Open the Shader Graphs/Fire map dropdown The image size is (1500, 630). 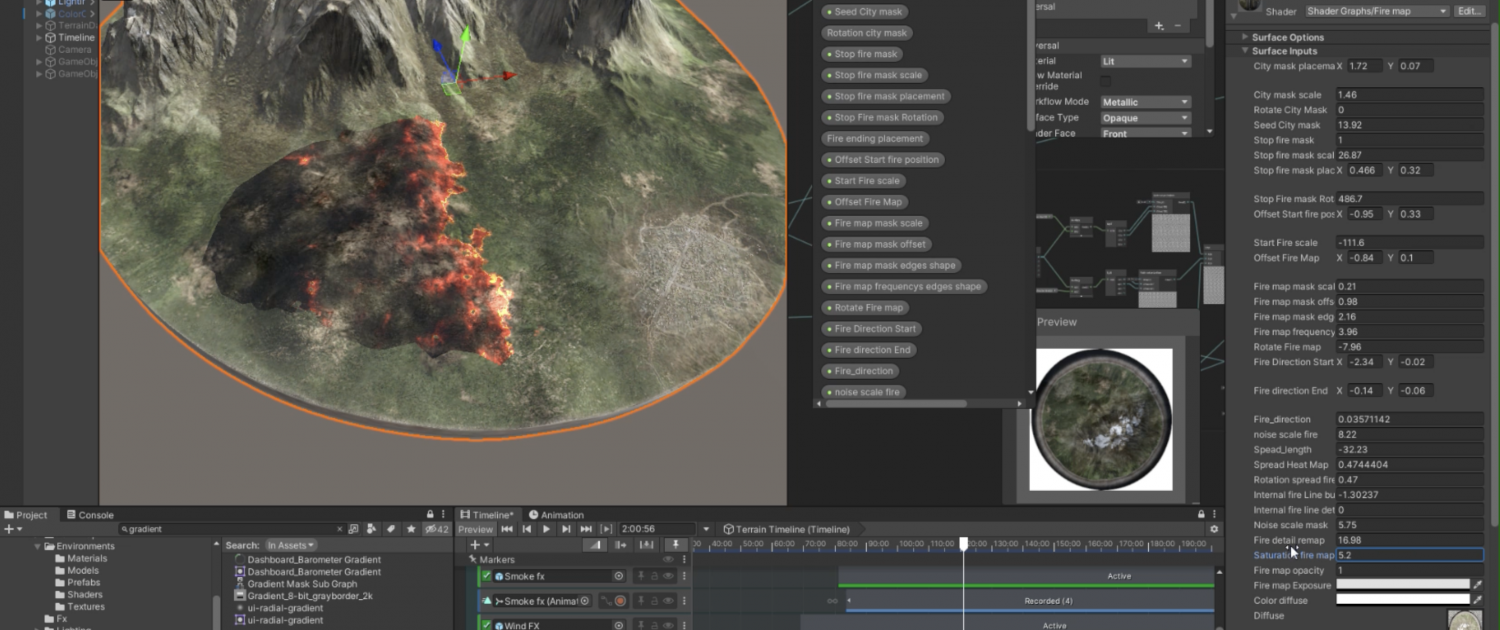click(x=1376, y=11)
